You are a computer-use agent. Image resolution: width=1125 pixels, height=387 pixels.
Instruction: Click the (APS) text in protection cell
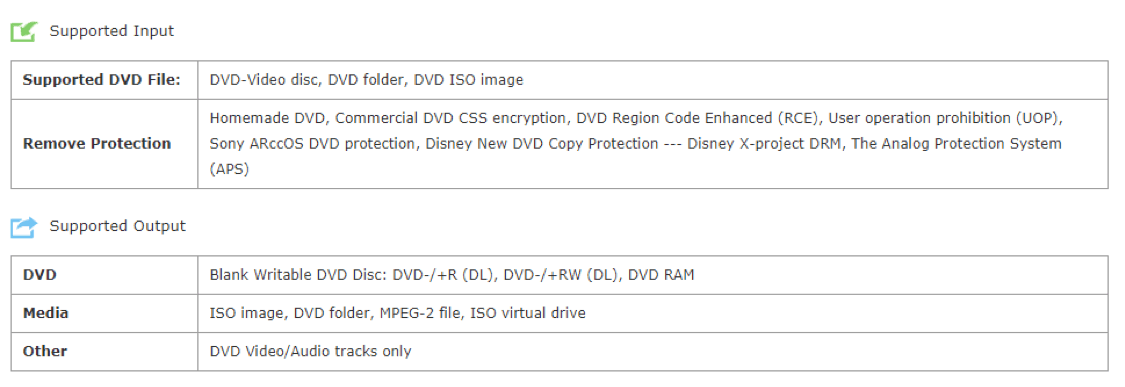pos(229,170)
